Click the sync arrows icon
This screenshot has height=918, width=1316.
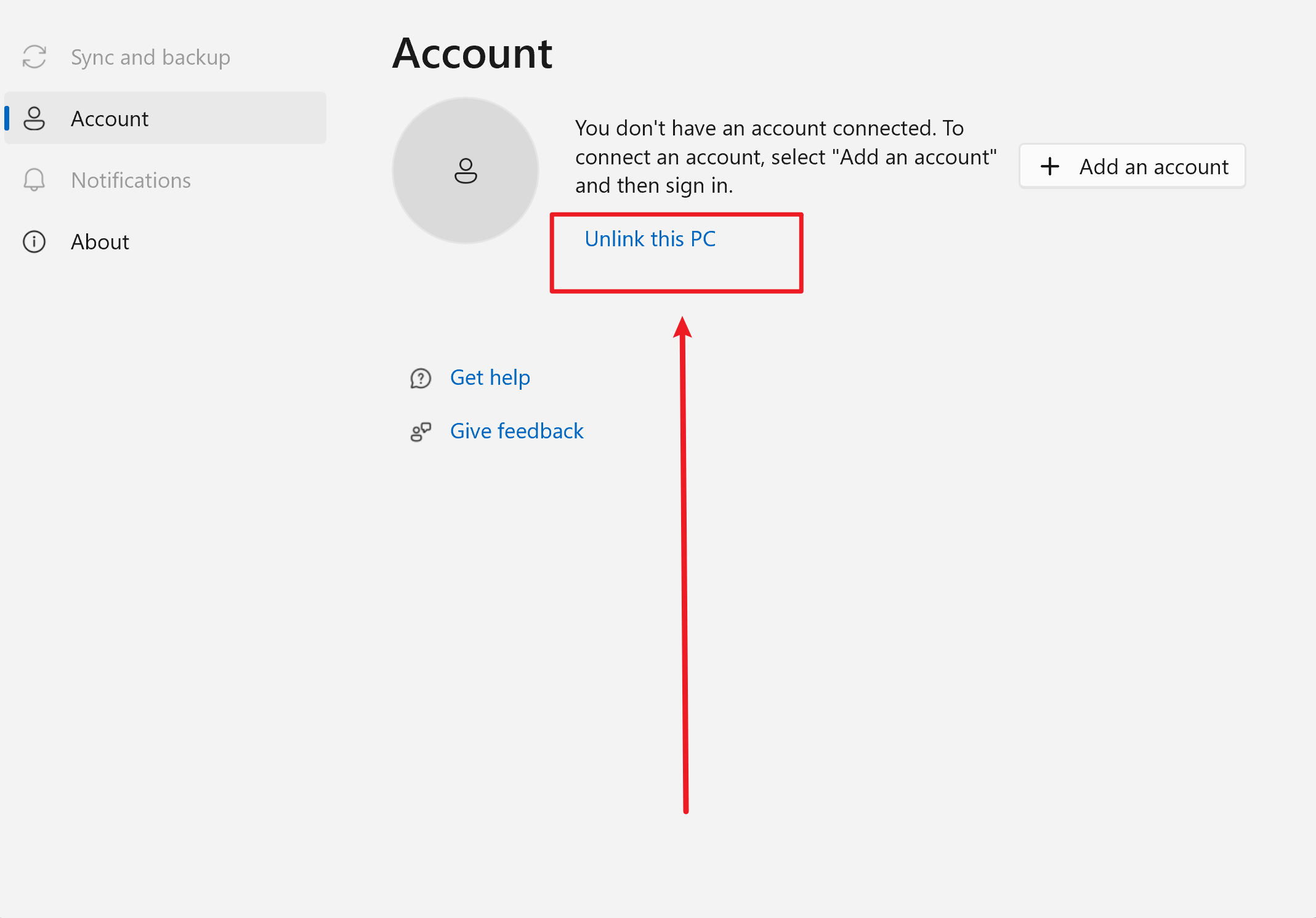tap(34, 57)
